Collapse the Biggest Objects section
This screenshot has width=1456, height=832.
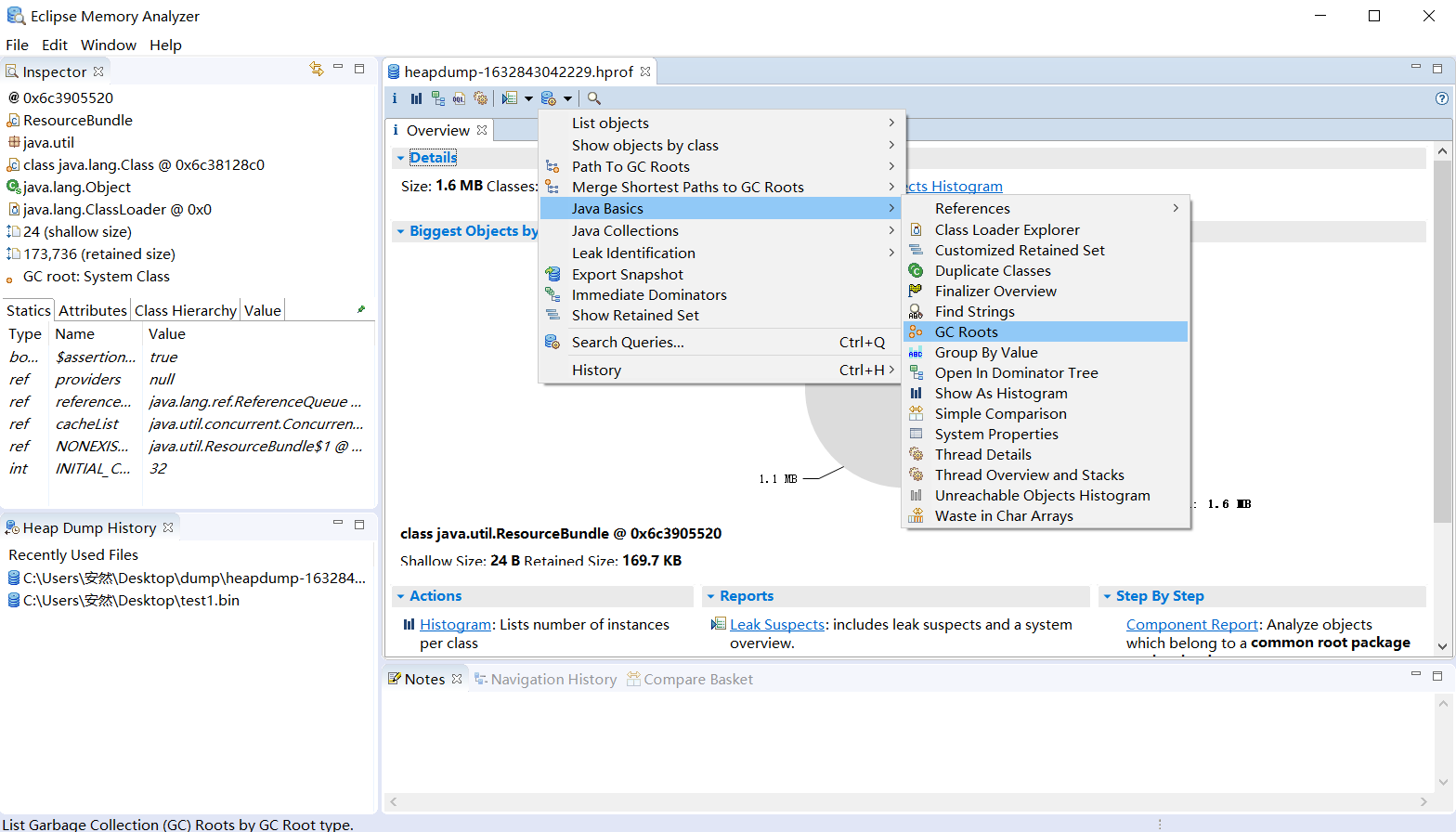[x=401, y=231]
